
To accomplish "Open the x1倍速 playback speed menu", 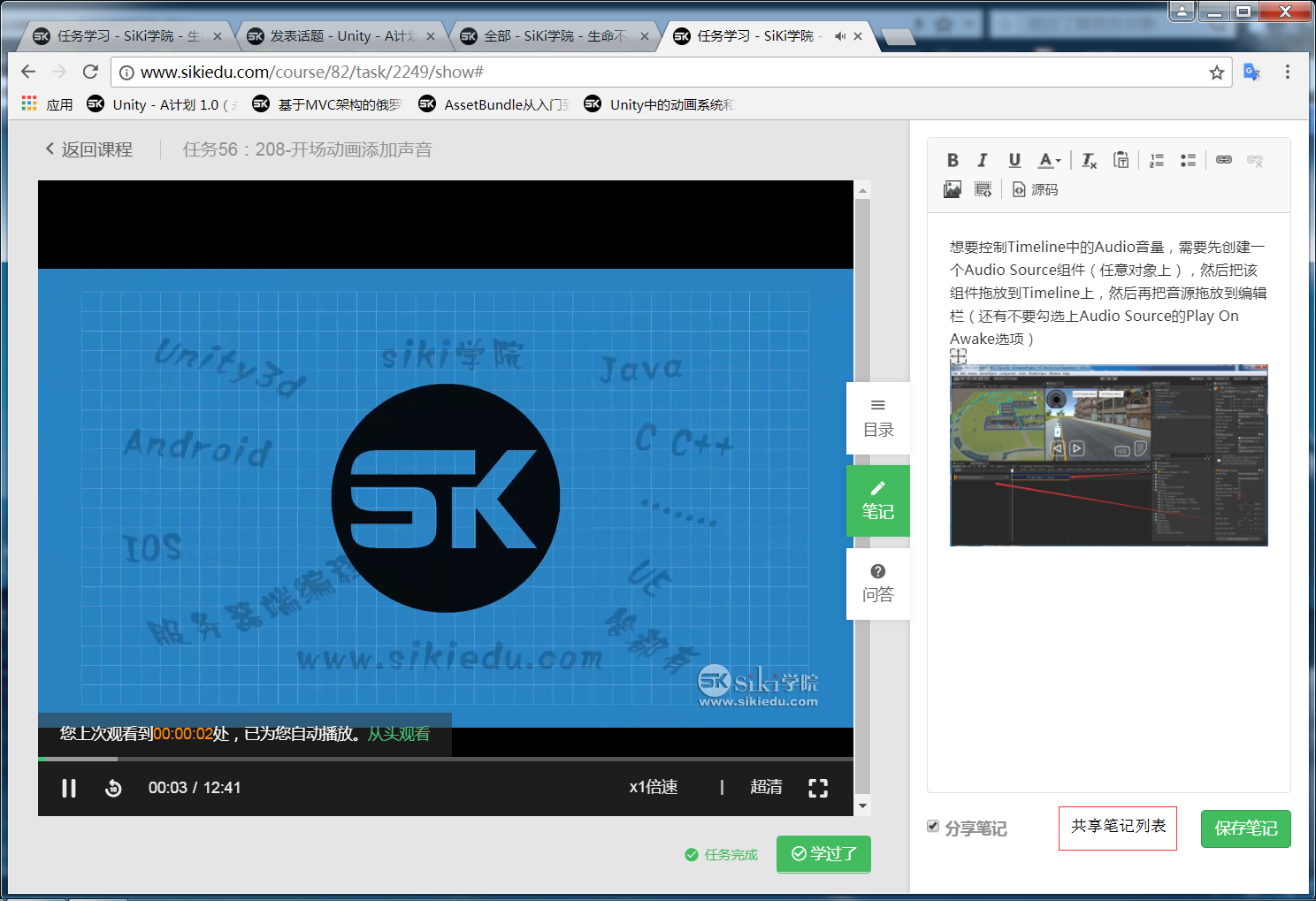I will [654, 787].
